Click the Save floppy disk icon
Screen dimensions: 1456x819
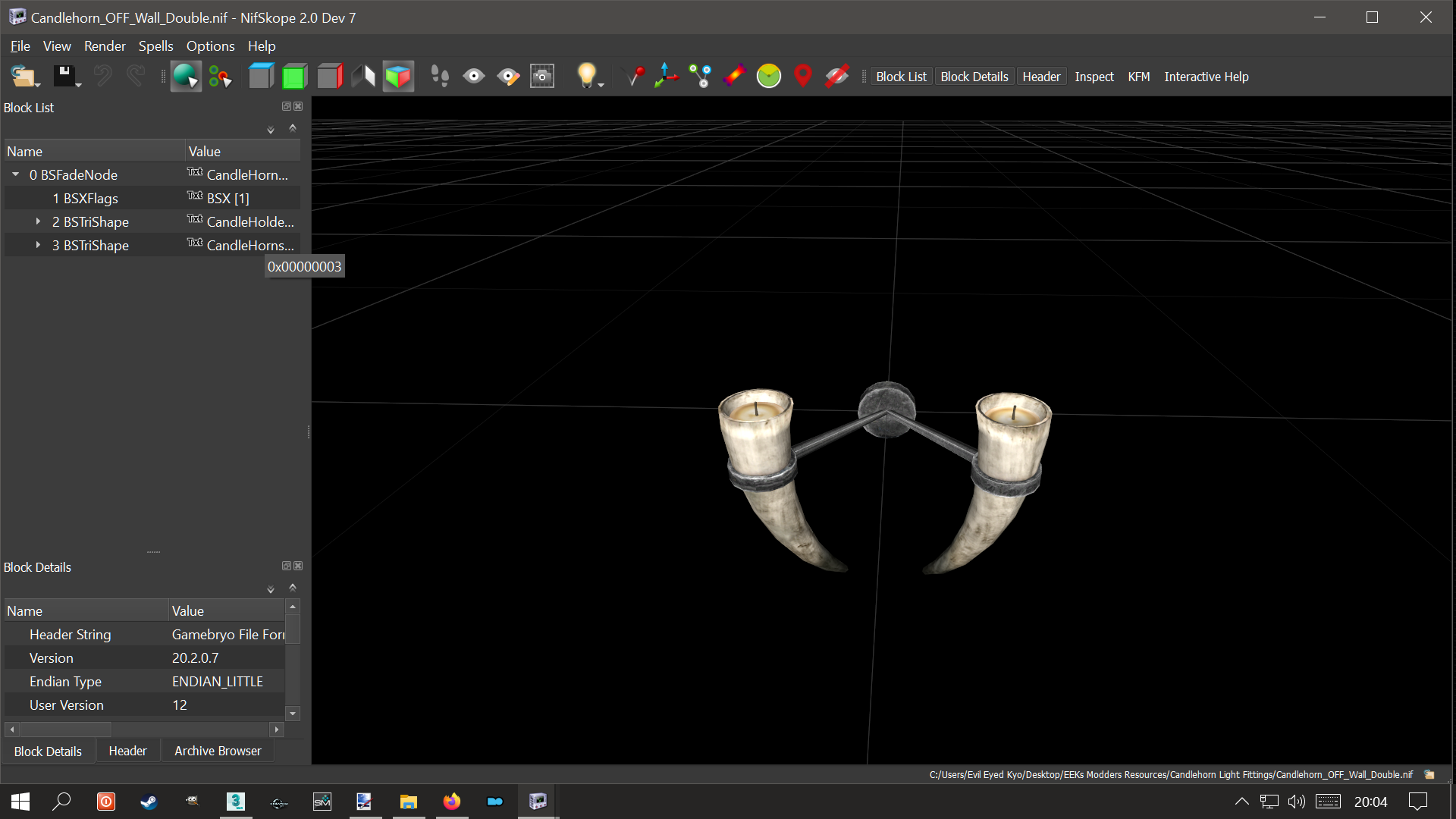point(64,76)
